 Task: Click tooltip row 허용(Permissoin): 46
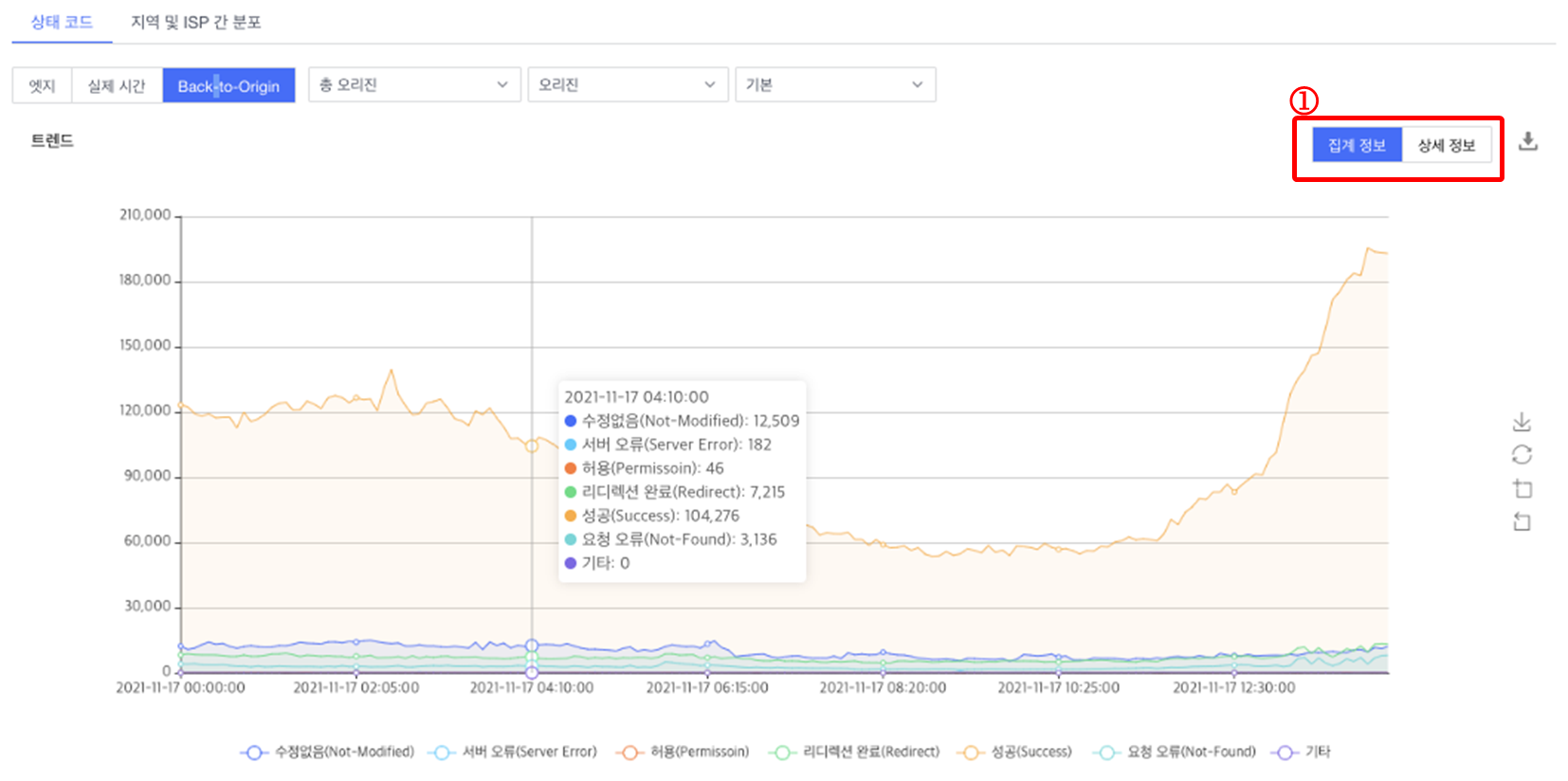[644, 468]
